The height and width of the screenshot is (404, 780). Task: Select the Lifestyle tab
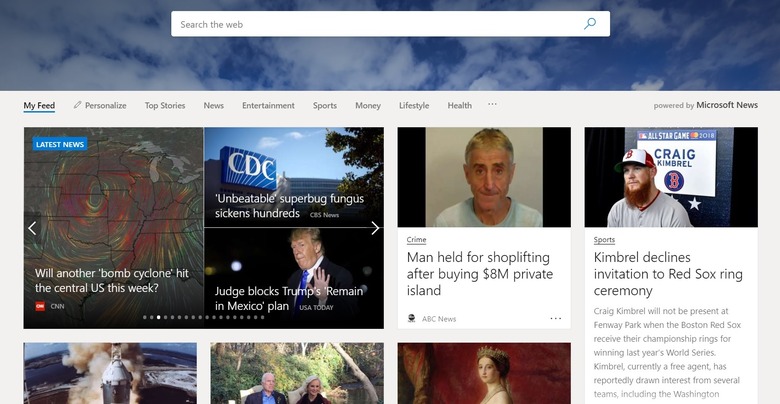(414, 105)
